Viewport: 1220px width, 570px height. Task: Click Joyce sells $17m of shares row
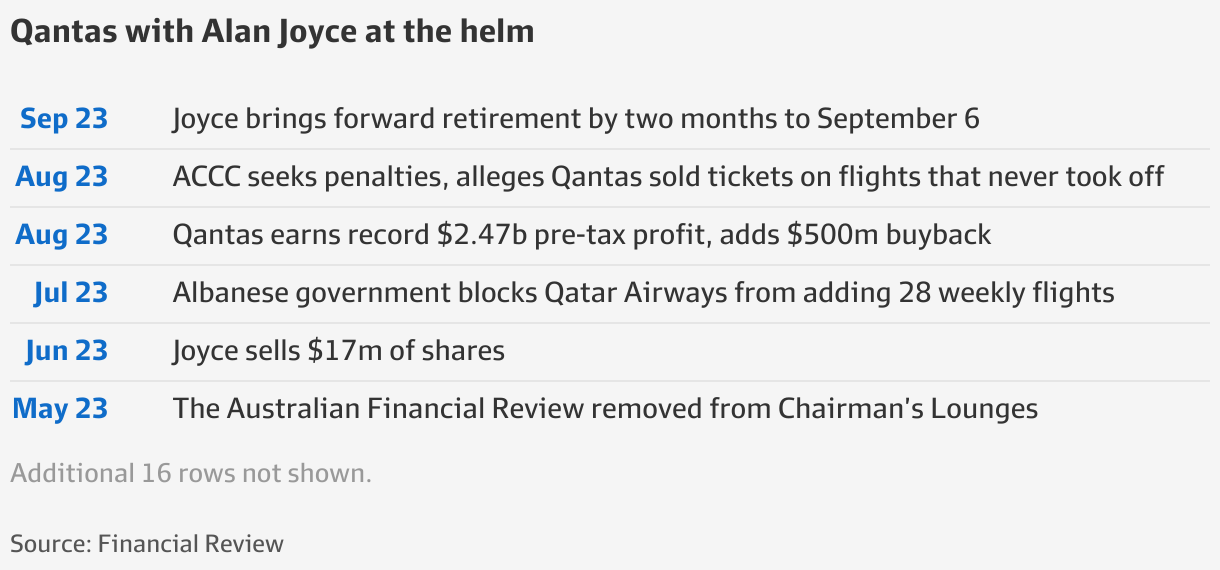click(x=338, y=351)
